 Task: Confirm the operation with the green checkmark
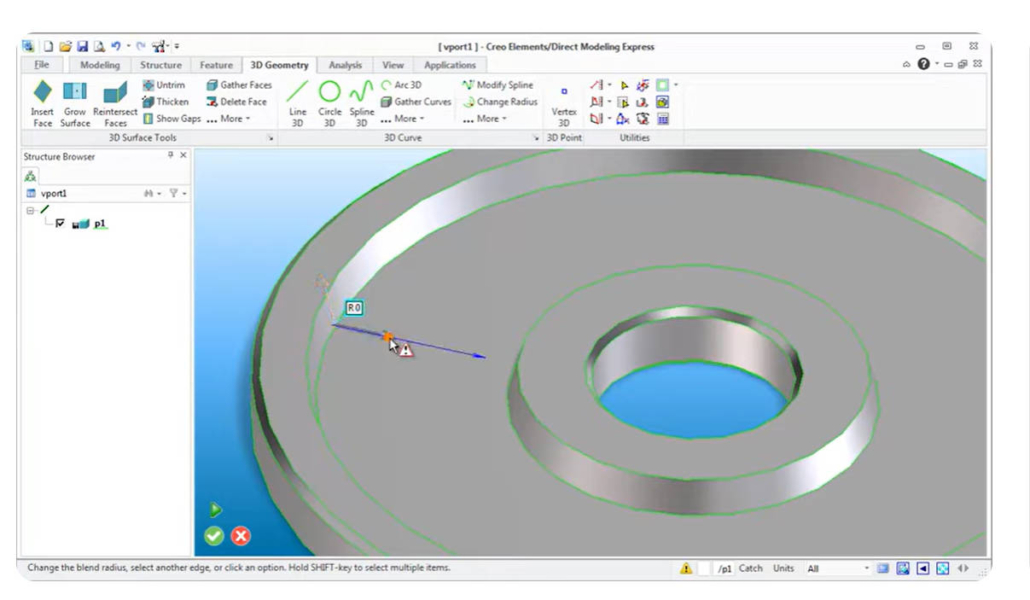pos(214,536)
